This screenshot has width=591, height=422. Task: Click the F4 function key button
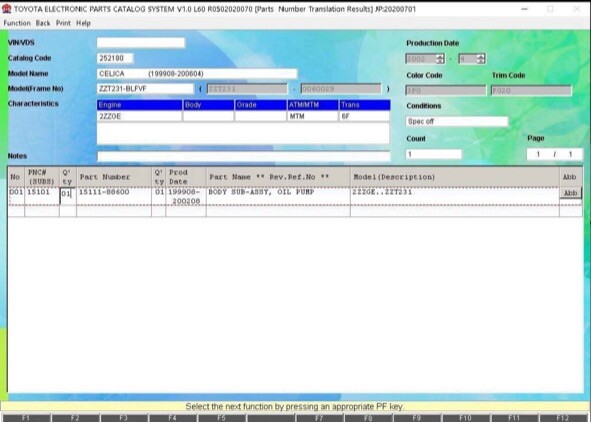tap(173, 418)
